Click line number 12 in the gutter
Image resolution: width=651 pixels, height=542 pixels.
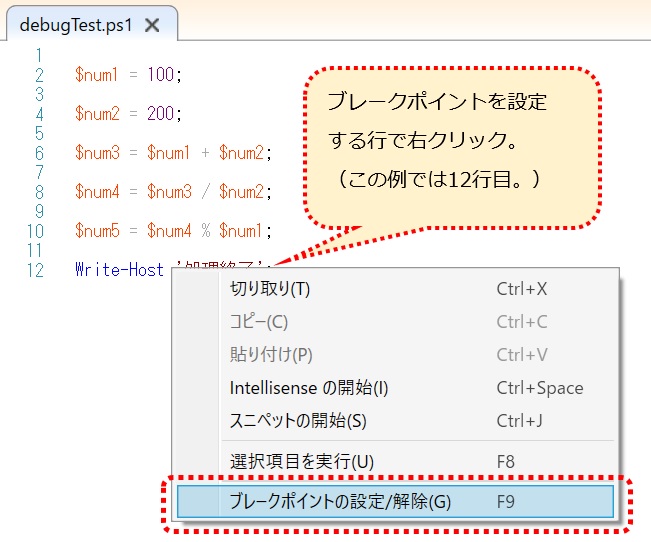coord(36,270)
